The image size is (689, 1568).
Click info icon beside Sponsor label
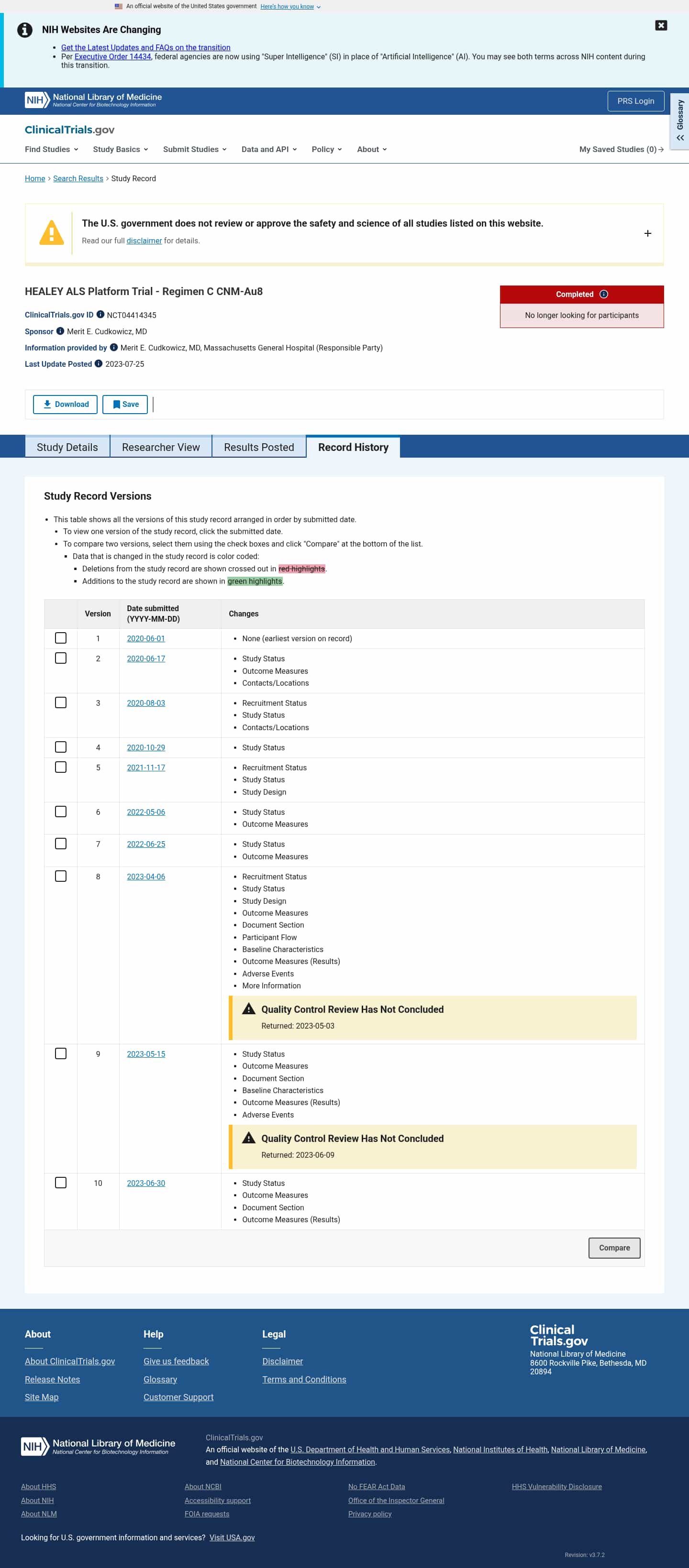[60, 331]
